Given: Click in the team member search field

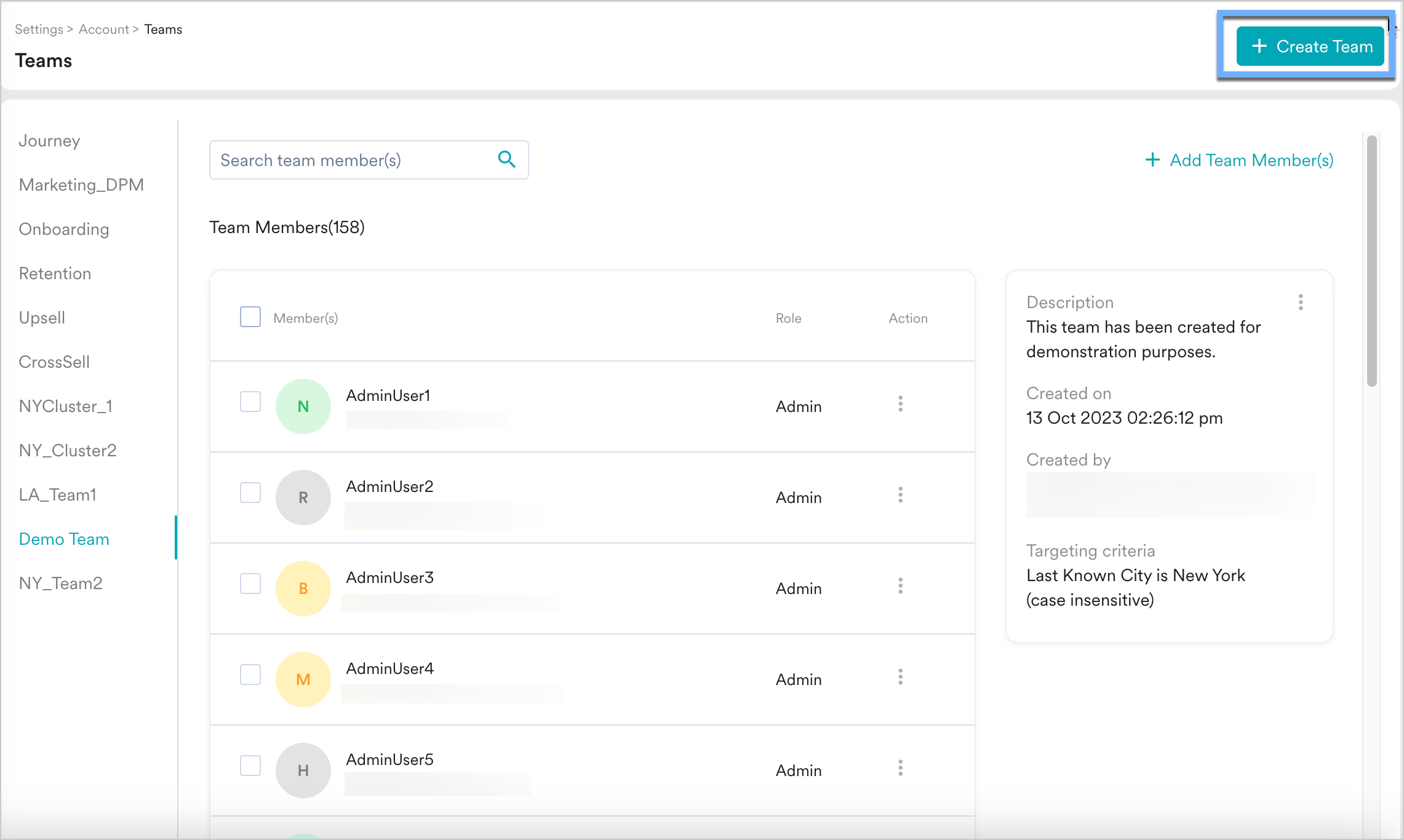Looking at the screenshot, I should coord(345,160).
